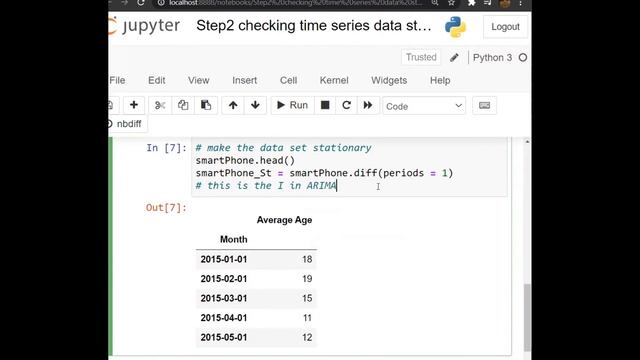Select row 2015-02-01 in output table

(x=256, y=279)
